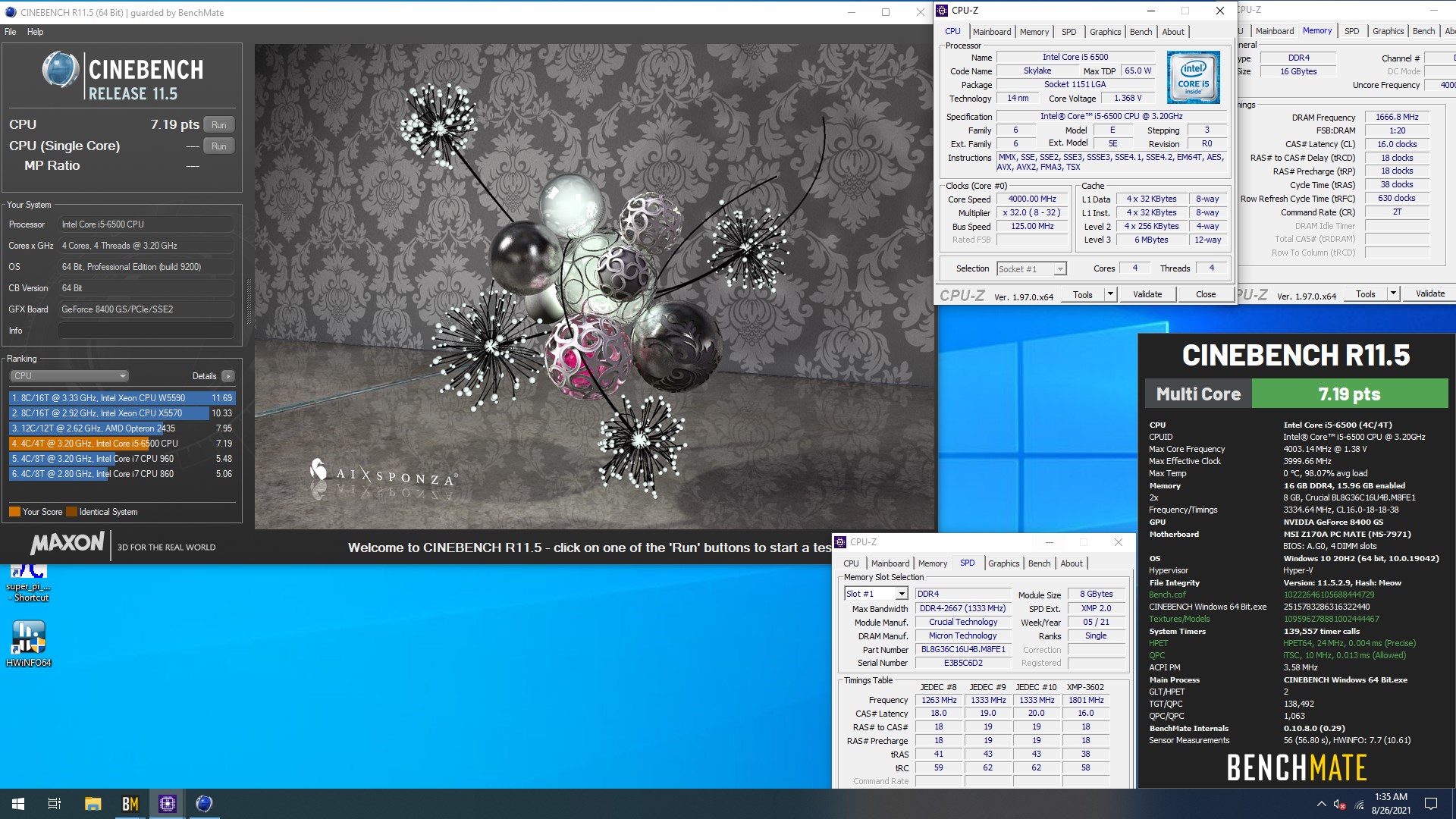This screenshot has width=1456, height=819.
Task: Open Graphics tab in CPU-Z Memory window
Action: pos(1388,31)
